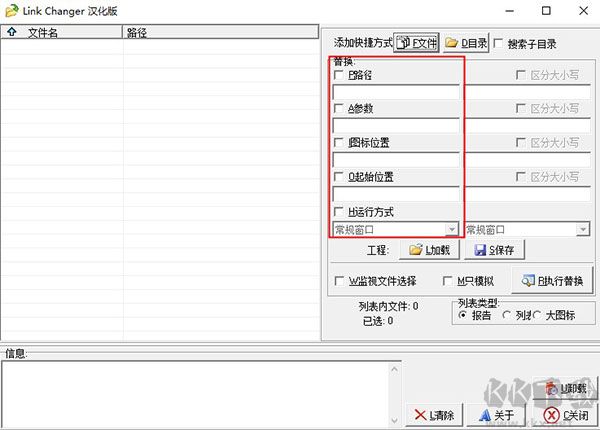The height and width of the screenshot is (430, 600).
Task: Select the 报告 list type radio
Action: point(463,315)
